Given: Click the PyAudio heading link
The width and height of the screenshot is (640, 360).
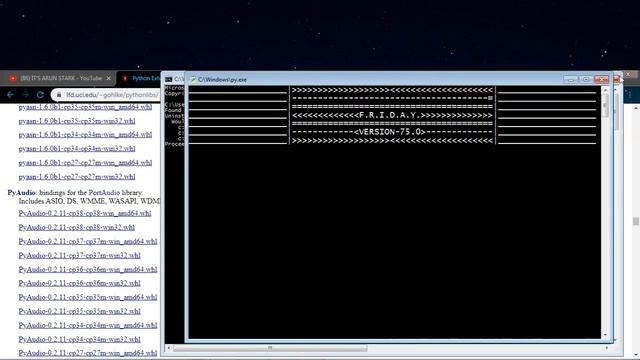Looking at the screenshot, I should pos(21,192).
